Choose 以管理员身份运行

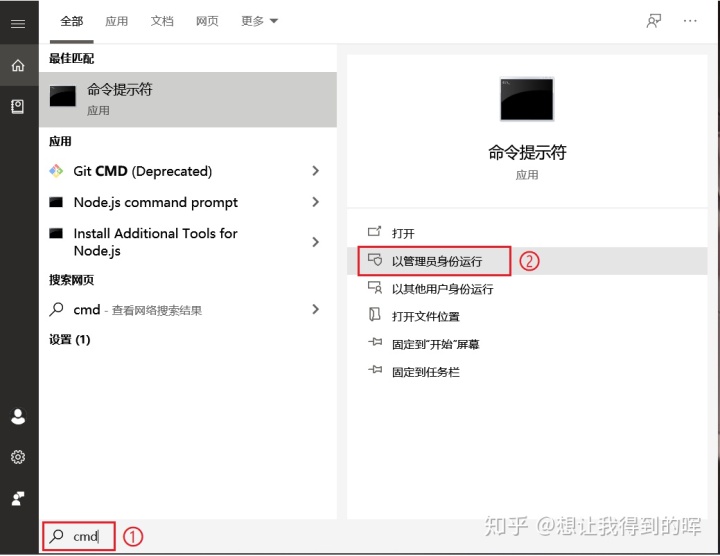[437, 261]
